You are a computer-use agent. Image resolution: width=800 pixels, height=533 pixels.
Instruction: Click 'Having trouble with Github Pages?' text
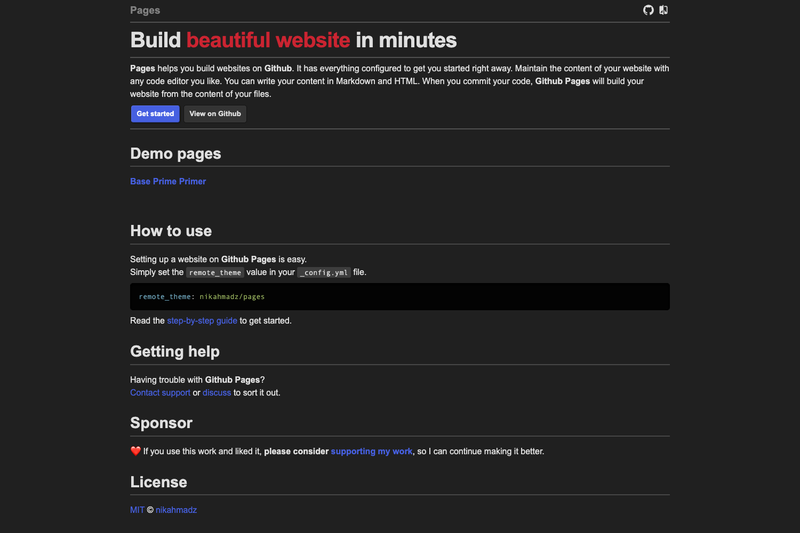pos(197,380)
